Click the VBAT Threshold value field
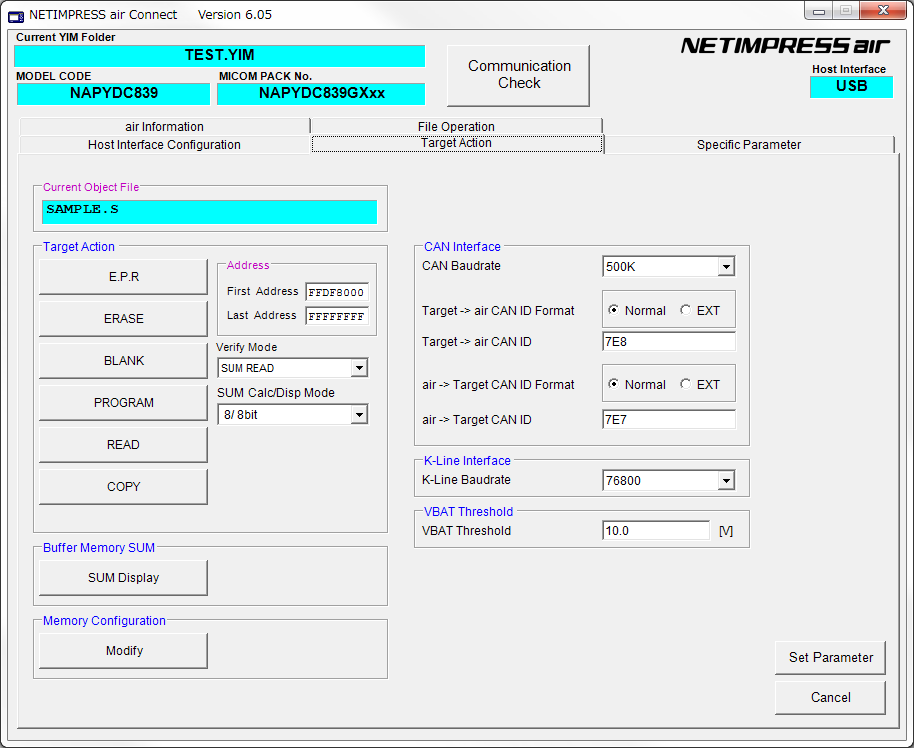Viewport: 914px width, 748px height. click(656, 531)
